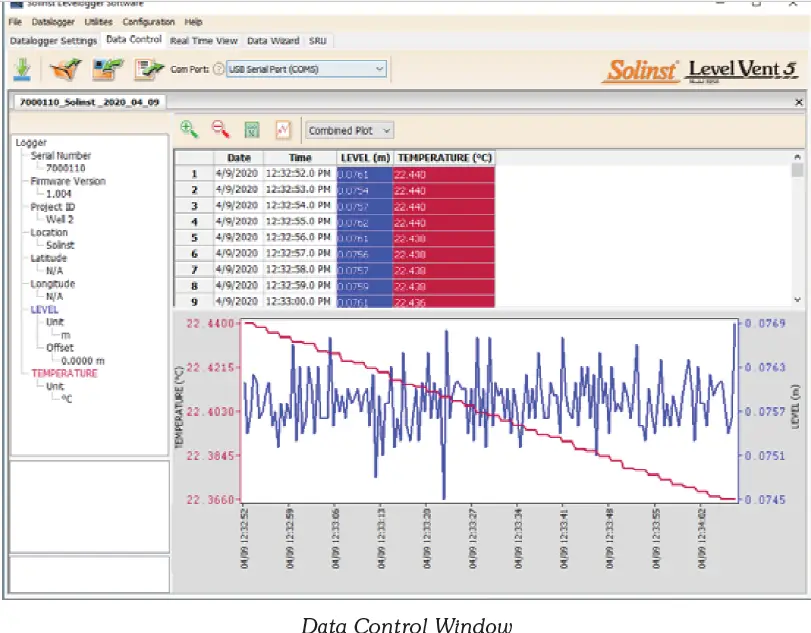Open the USB Serial Port Com Port dropdown
This screenshot has width=811, height=633.
379,68
